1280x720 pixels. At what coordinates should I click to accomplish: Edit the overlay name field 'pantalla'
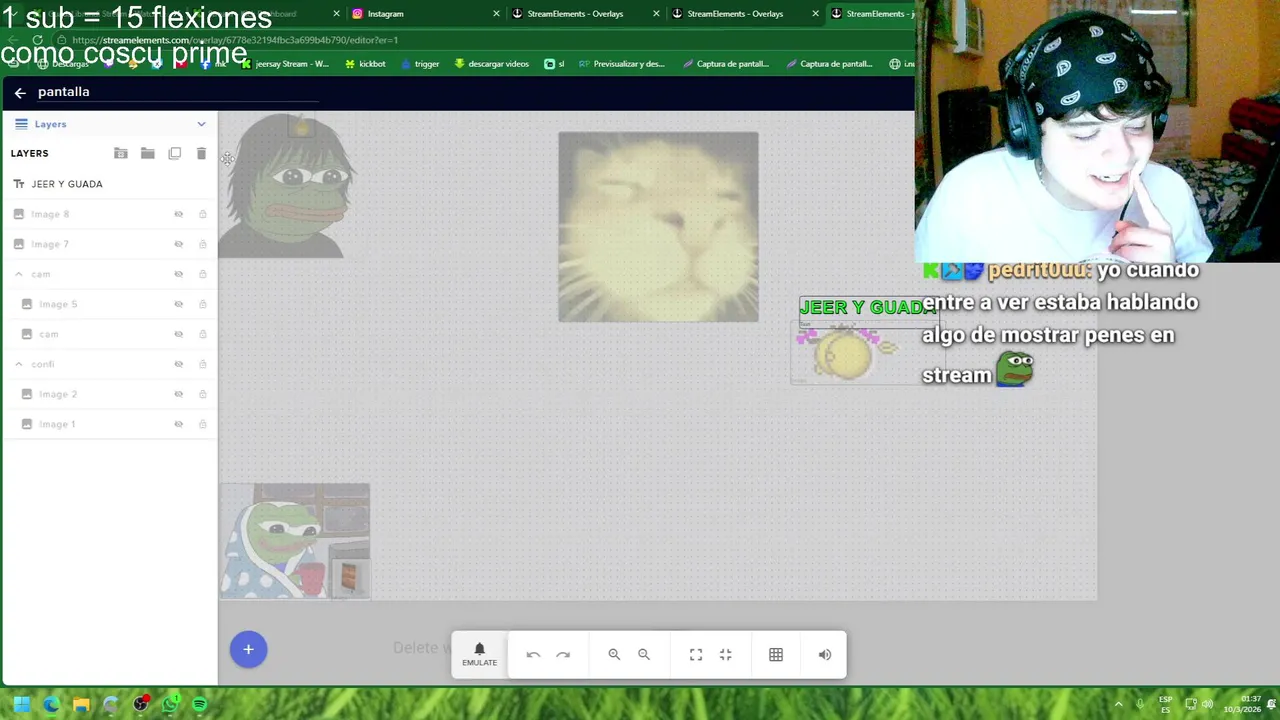178,92
